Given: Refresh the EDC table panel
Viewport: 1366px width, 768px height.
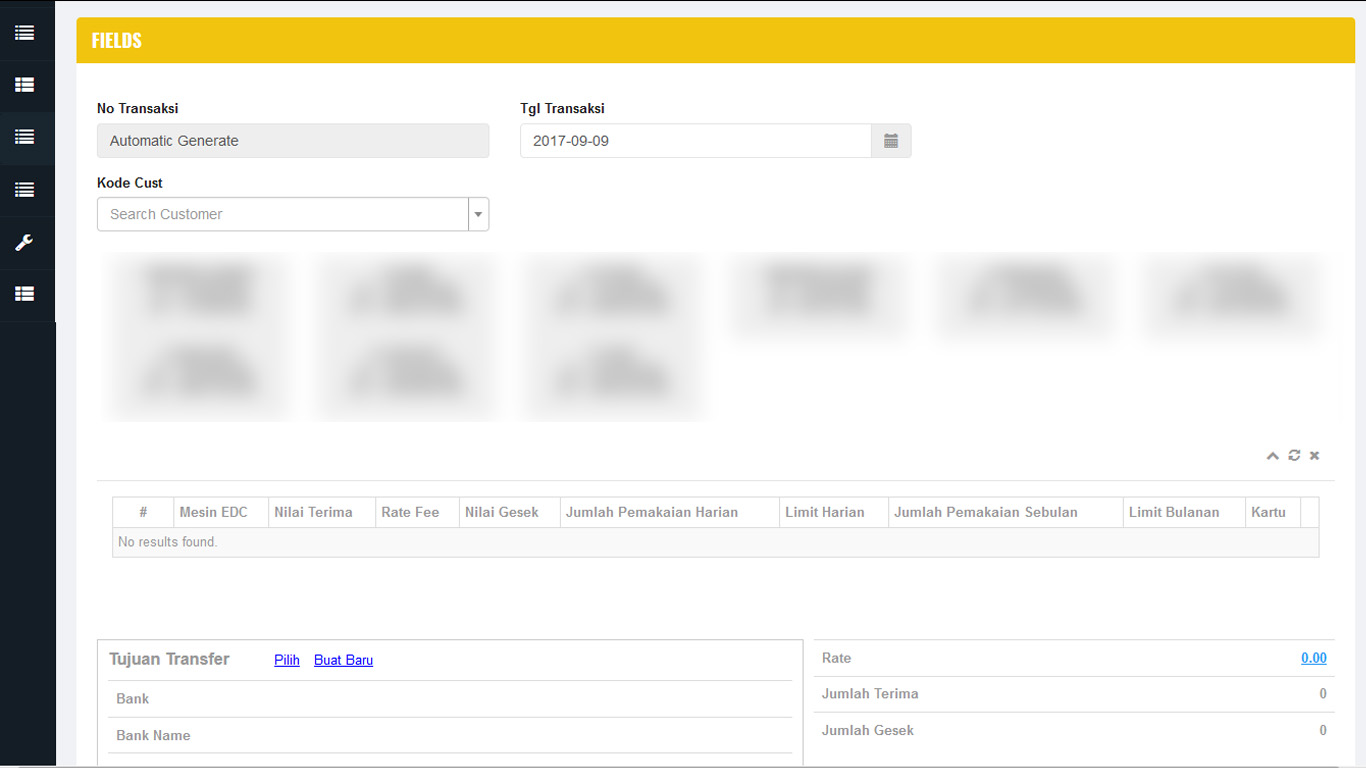Looking at the screenshot, I should tap(1294, 456).
